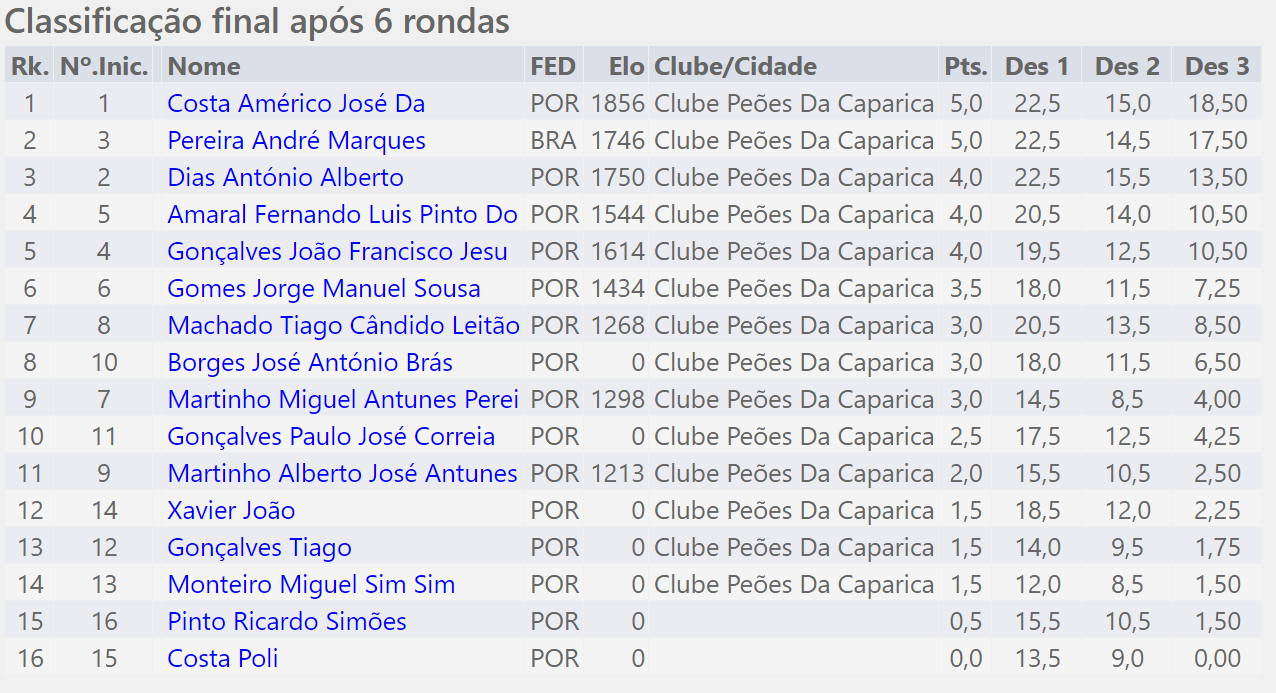Select Borges José António Brás link

pyautogui.click(x=310, y=363)
